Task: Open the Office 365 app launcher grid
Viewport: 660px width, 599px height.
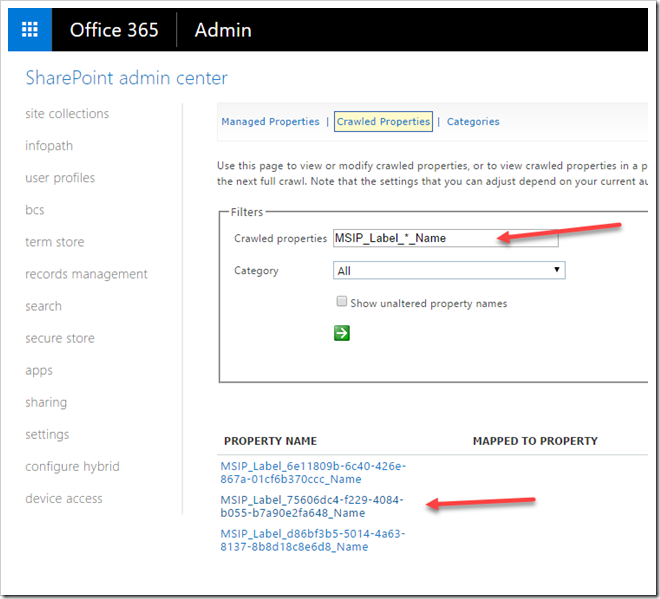Action: (30, 30)
